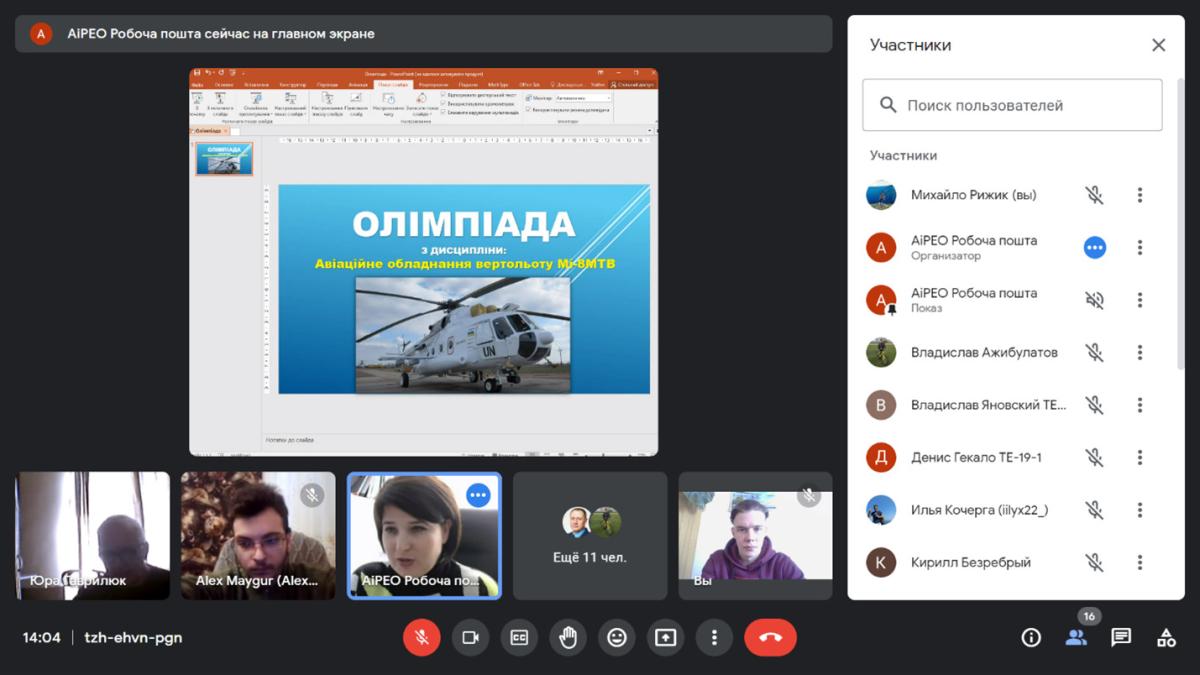Click the Поиск пользователей search field

pyautogui.click(x=1012, y=105)
